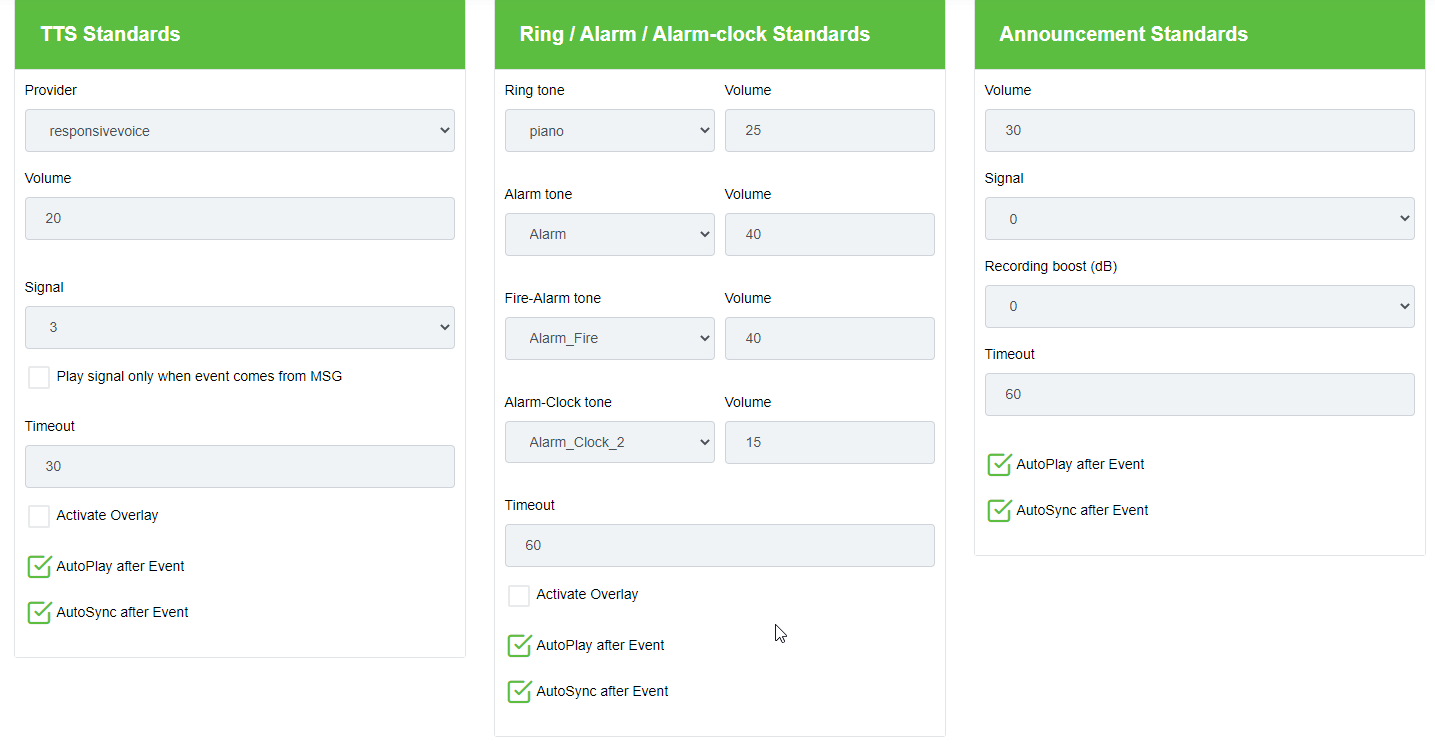Open the TTS Provider dropdown
This screenshot has height=744, width=1435.
point(240,131)
